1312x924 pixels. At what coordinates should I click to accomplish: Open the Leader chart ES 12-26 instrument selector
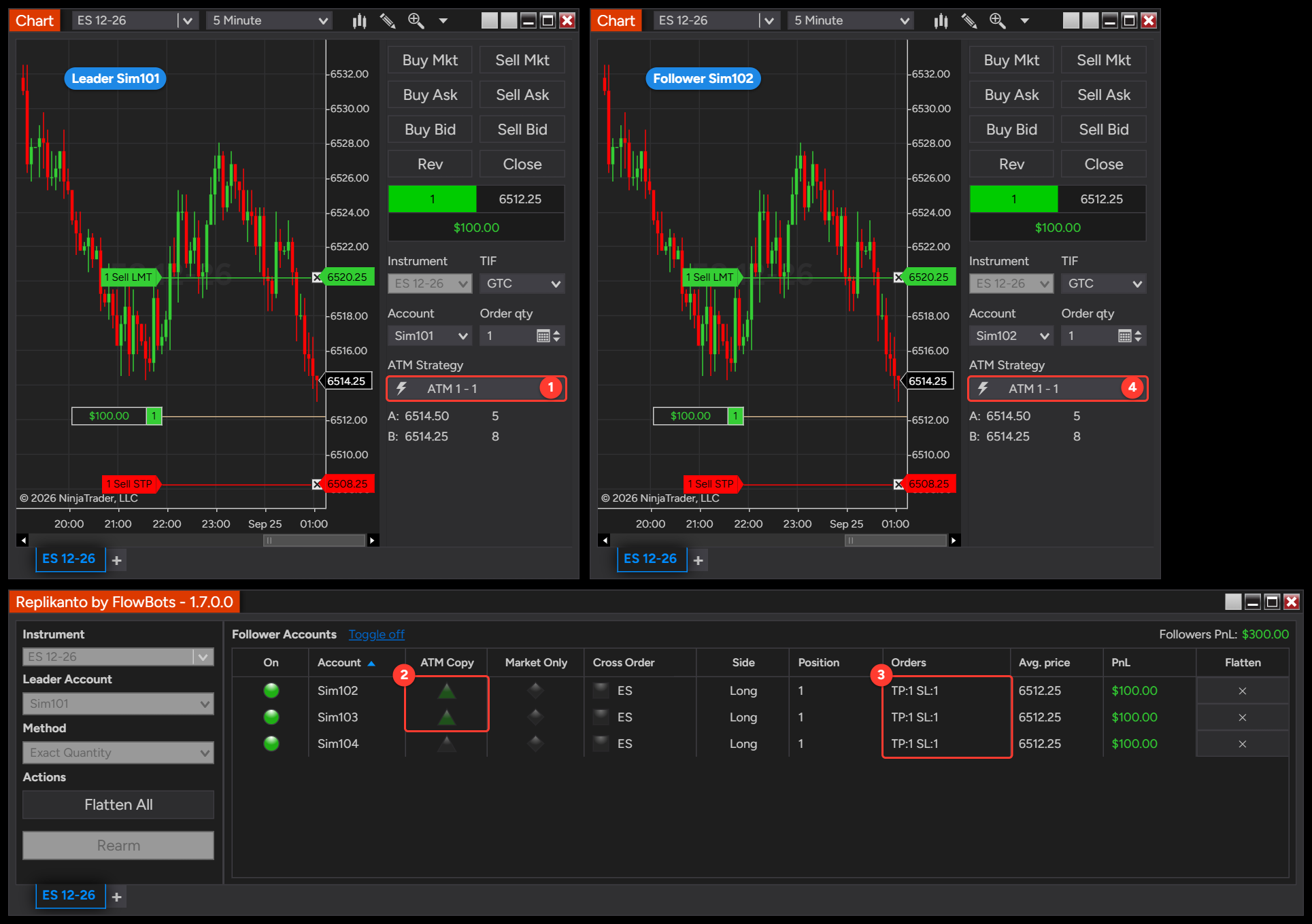click(135, 21)
